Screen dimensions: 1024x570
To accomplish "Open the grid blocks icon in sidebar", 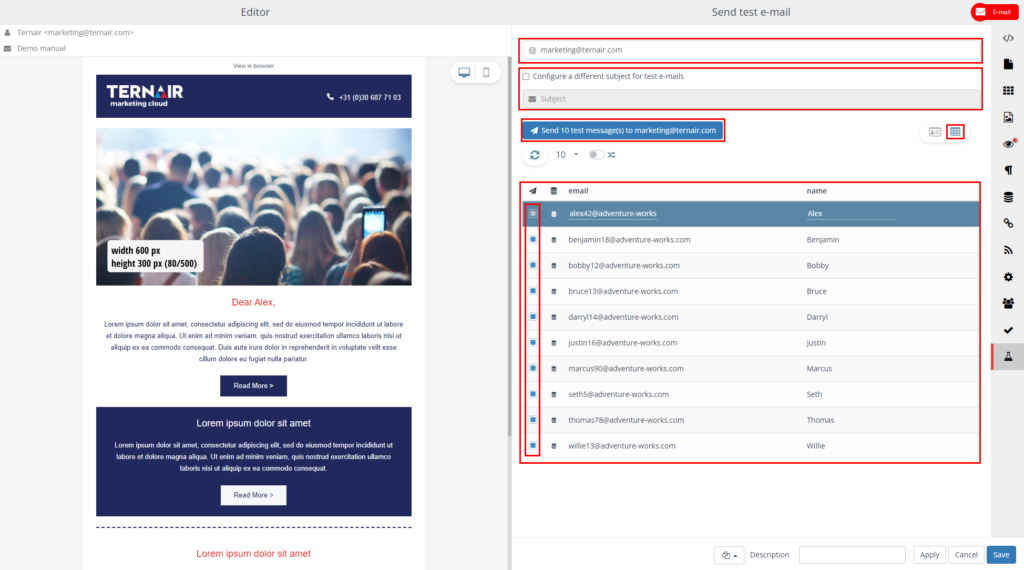I will 1008,91.
